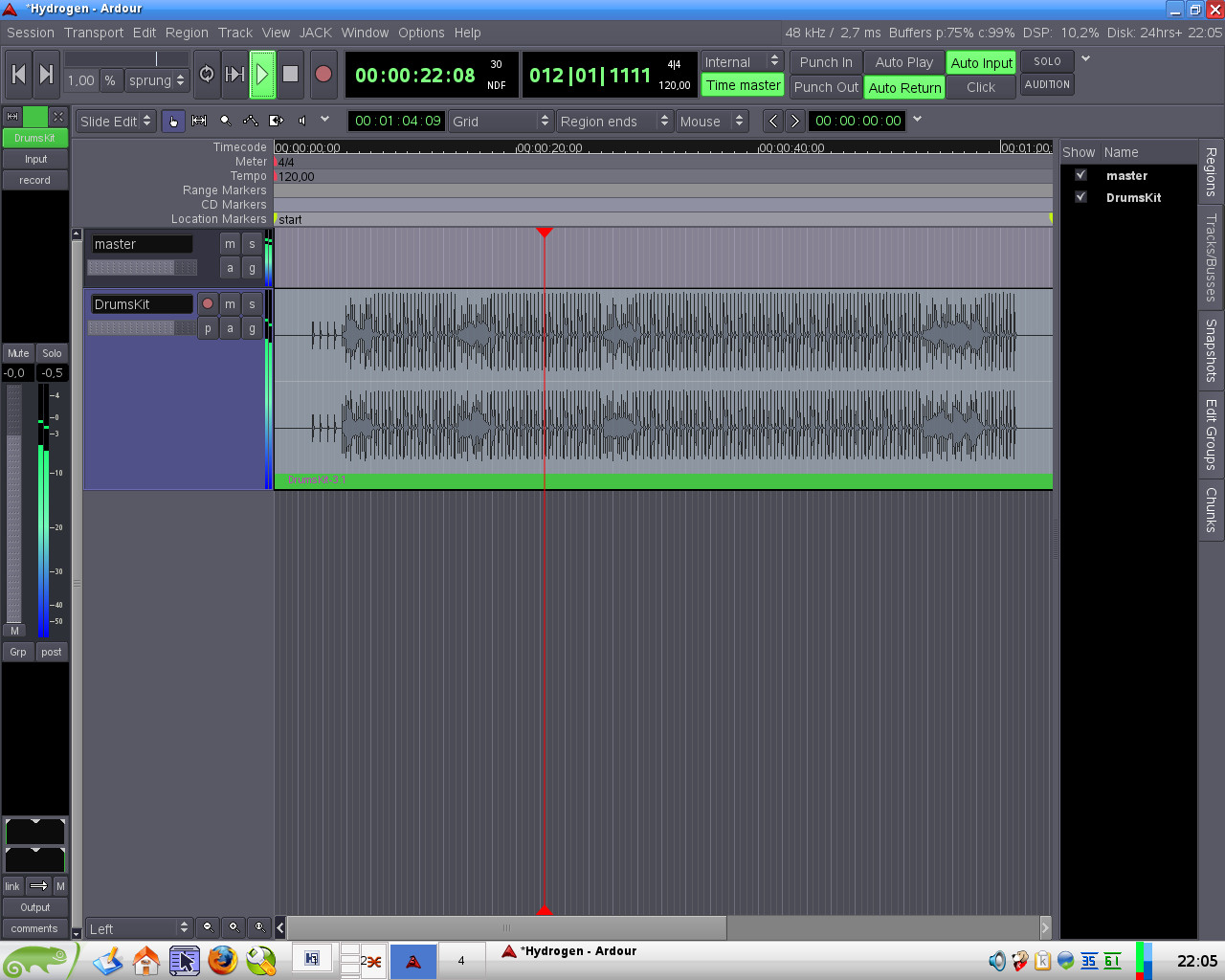
Task: Click the Punch Out button
Action: pos(826,87)
